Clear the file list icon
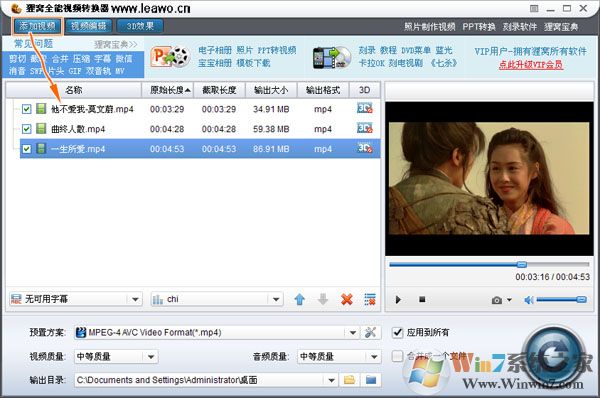Viewport: 600px width, 398px height. 370,299
